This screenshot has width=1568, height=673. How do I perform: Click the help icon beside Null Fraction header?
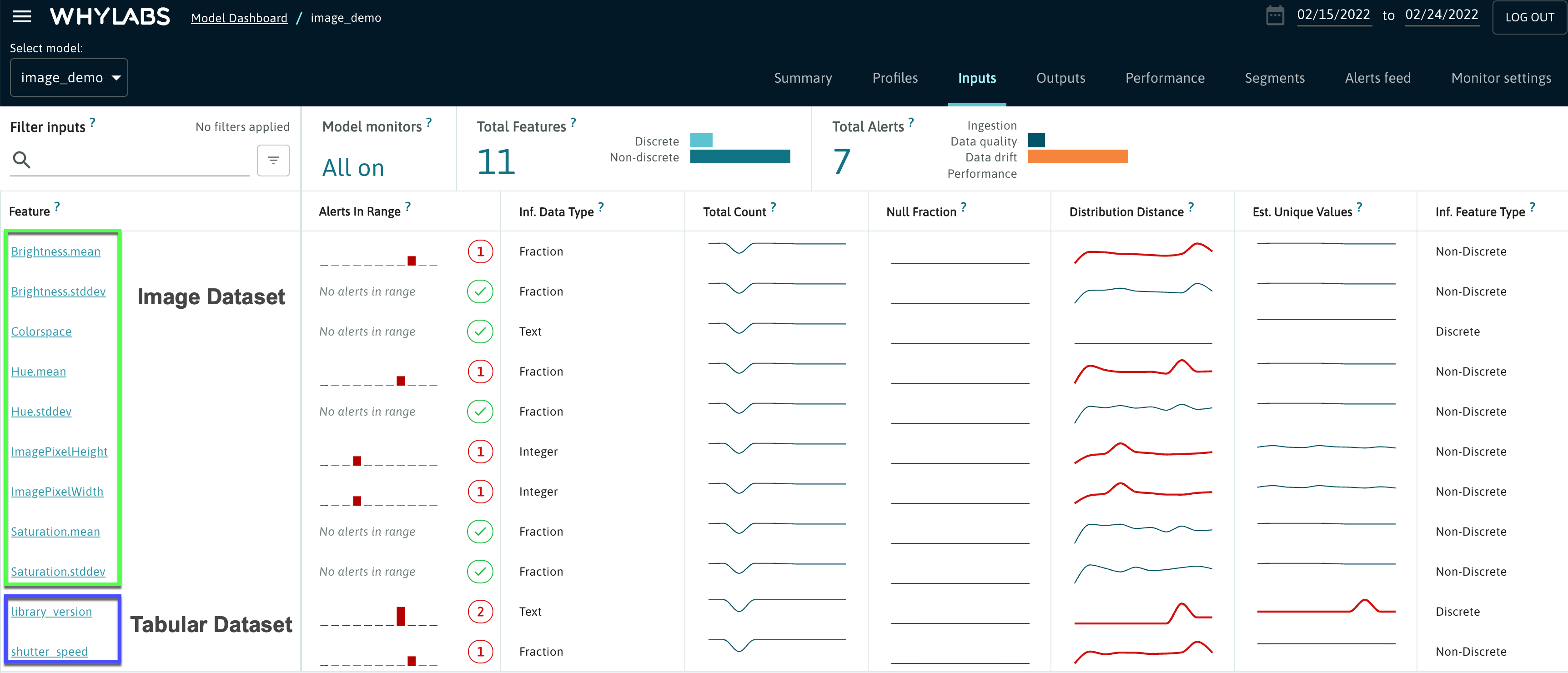click(964, 206)
